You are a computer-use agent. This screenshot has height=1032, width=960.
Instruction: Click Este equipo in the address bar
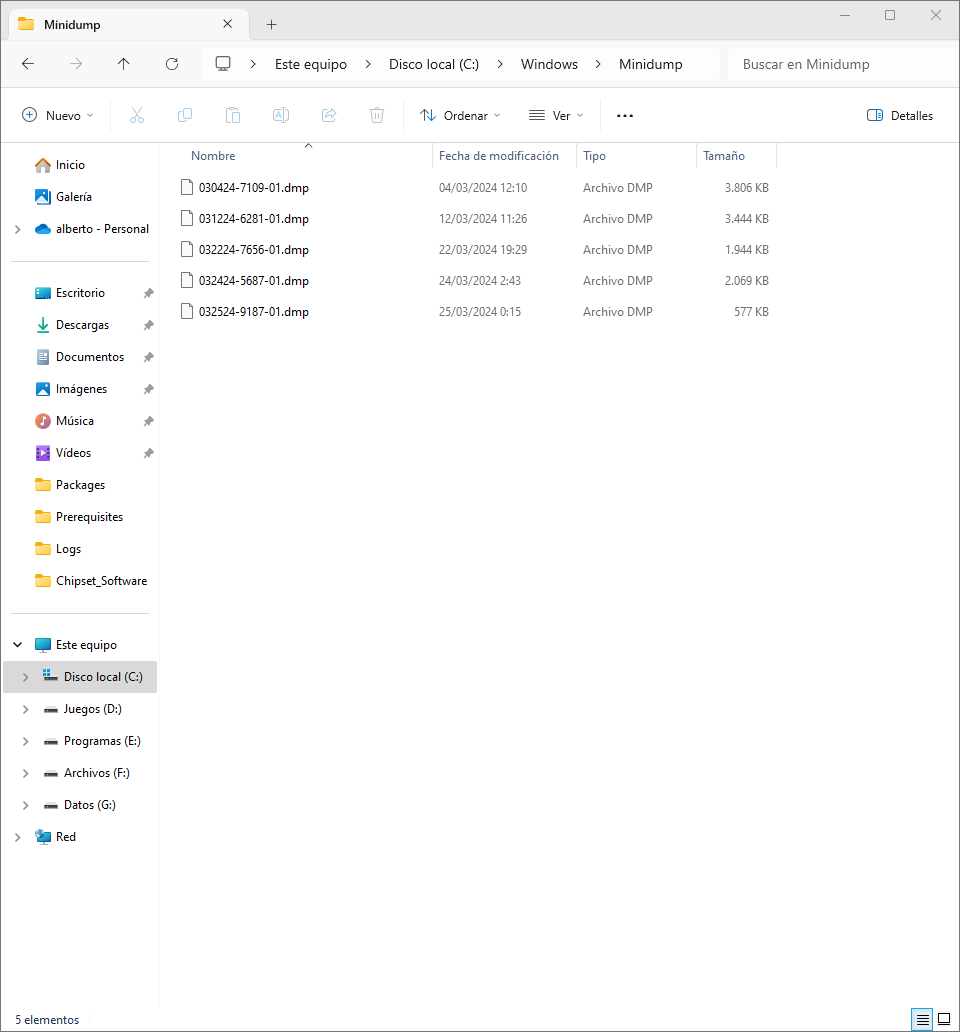point(311,64)
